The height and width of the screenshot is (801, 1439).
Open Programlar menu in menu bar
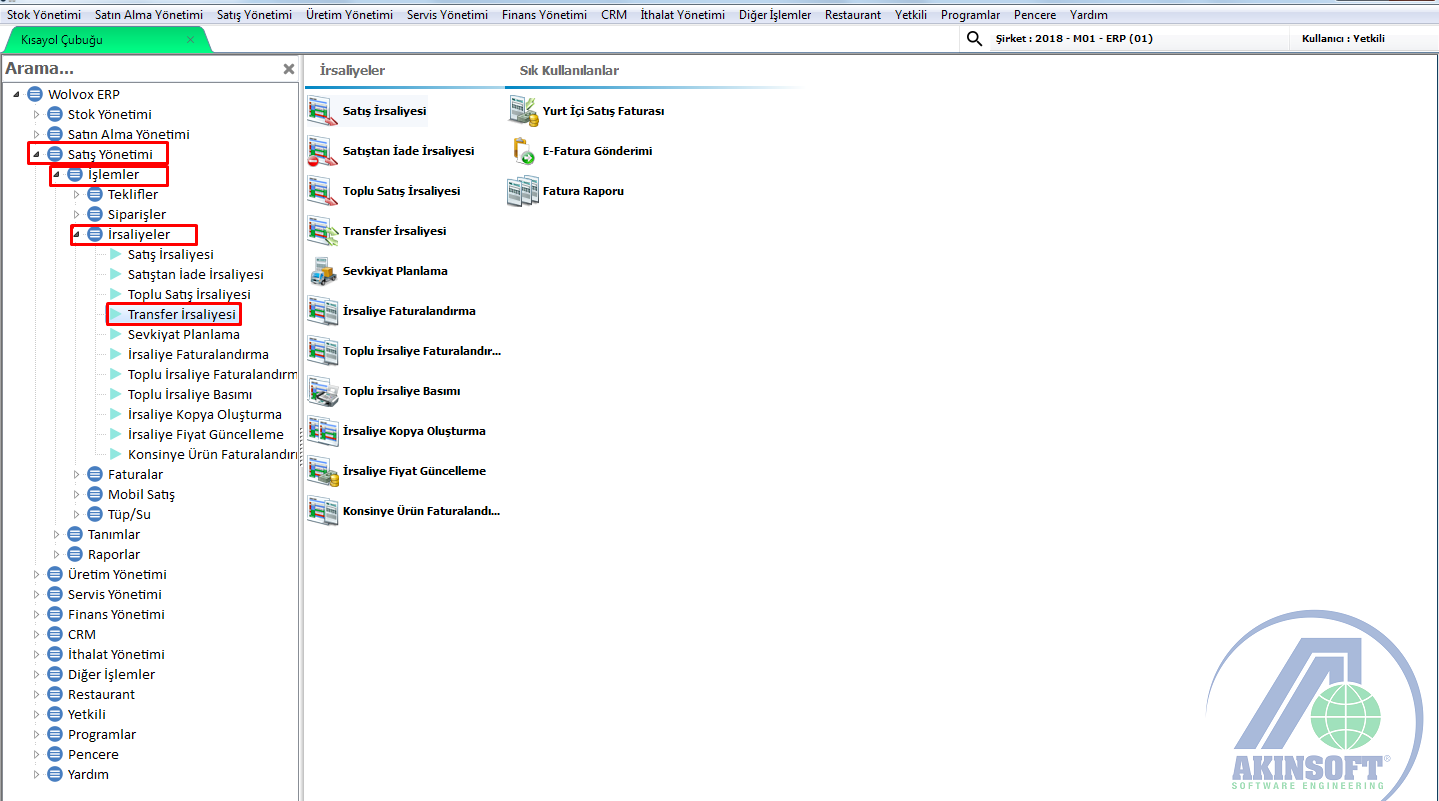970,15
